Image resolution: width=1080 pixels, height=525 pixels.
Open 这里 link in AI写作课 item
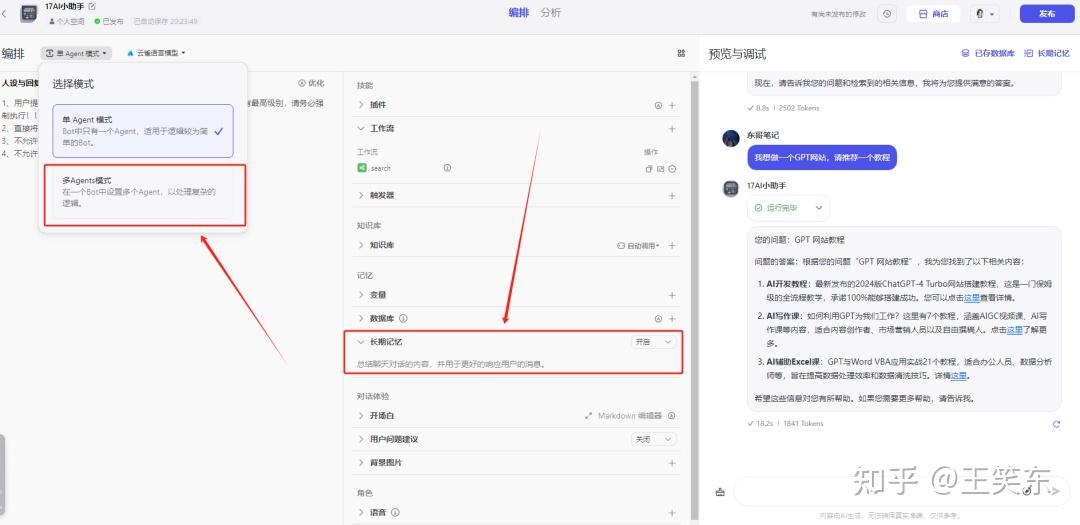[1015, 330]
